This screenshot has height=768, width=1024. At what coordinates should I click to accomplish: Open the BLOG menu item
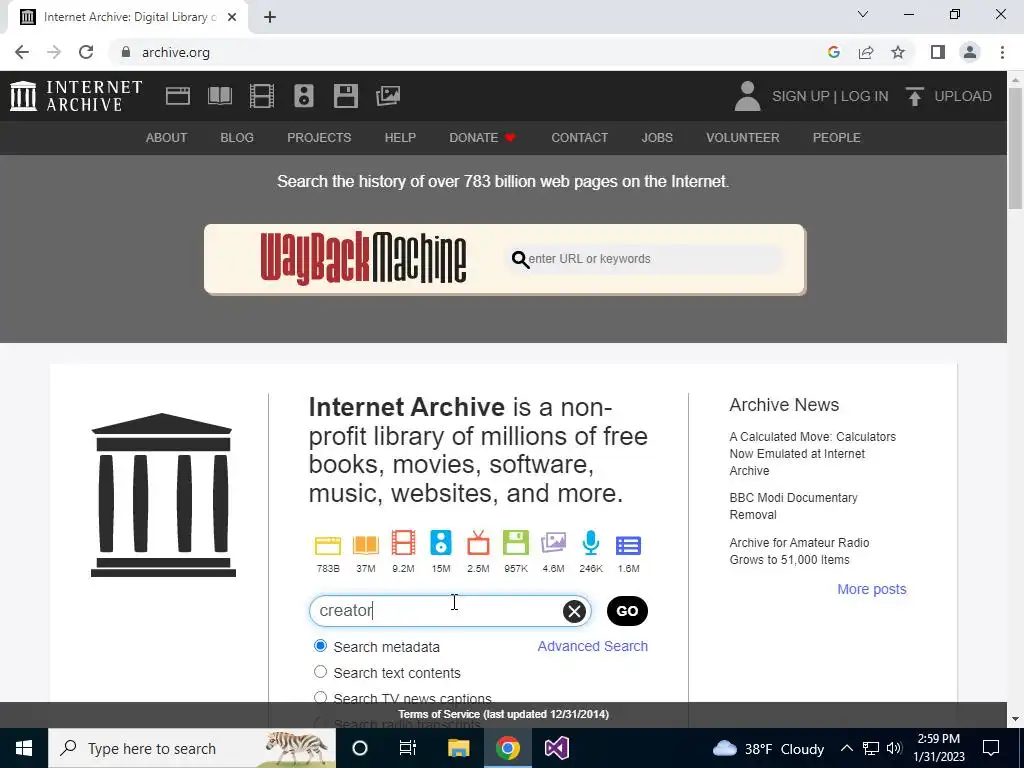click(x=237, y=138)
